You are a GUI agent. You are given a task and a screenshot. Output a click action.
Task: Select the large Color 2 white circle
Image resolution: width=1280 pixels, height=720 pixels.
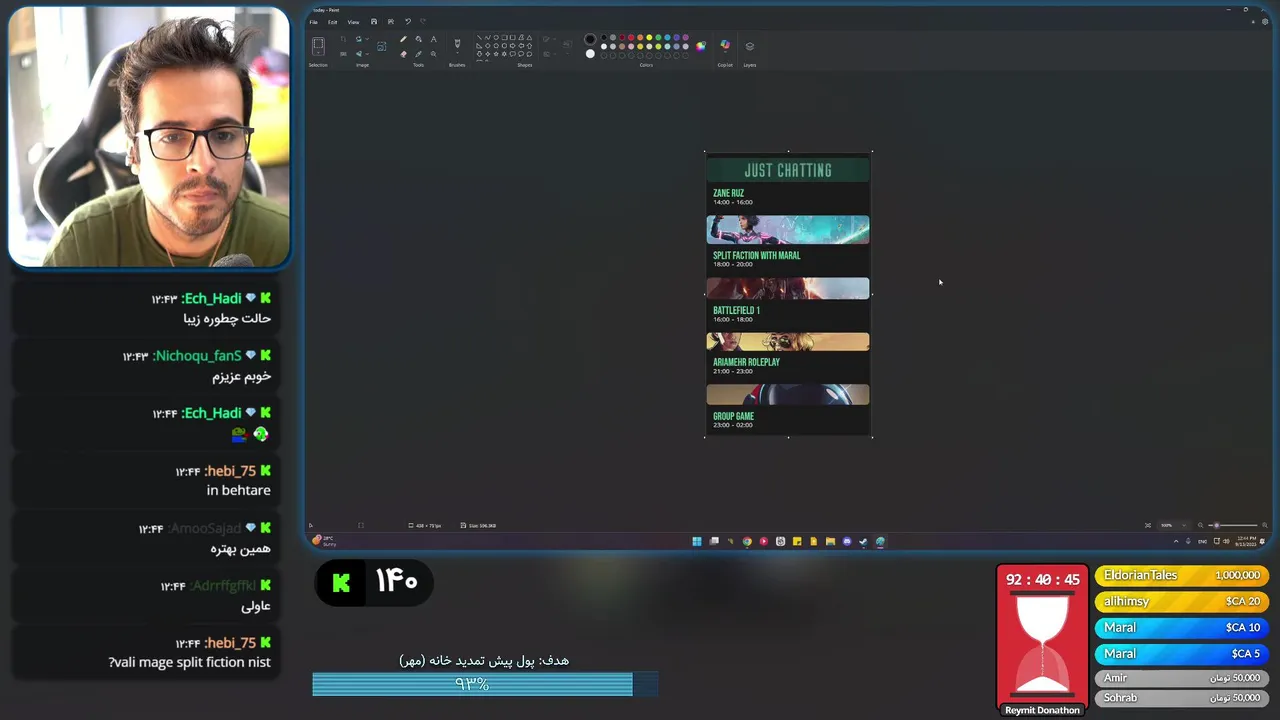coord(590,54)
